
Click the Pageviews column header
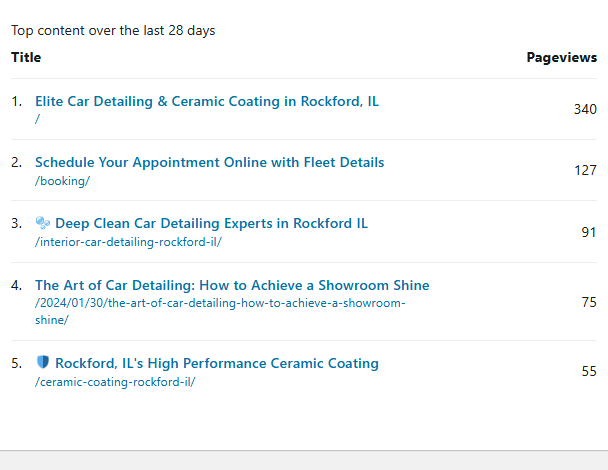click(x=561, y=58)
